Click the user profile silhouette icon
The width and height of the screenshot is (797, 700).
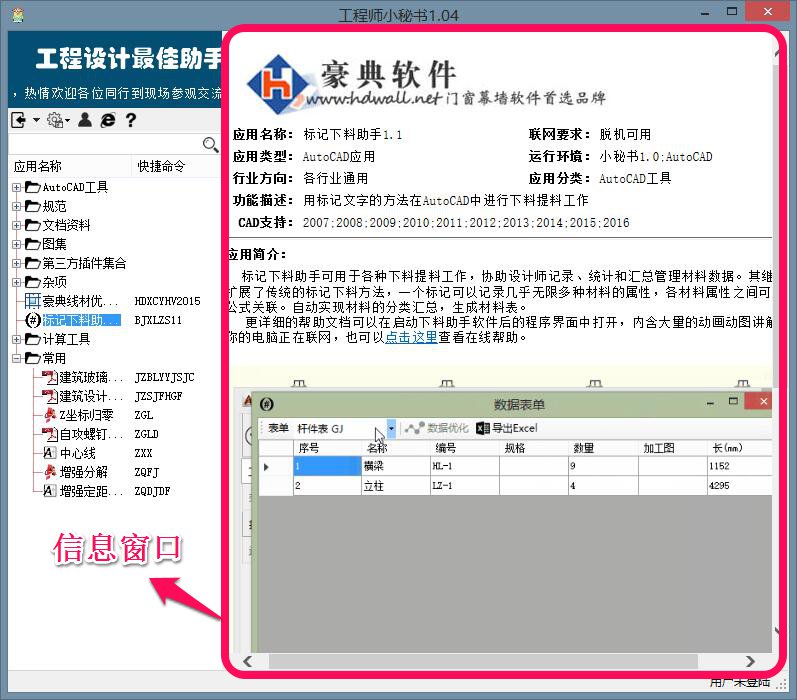85,120
